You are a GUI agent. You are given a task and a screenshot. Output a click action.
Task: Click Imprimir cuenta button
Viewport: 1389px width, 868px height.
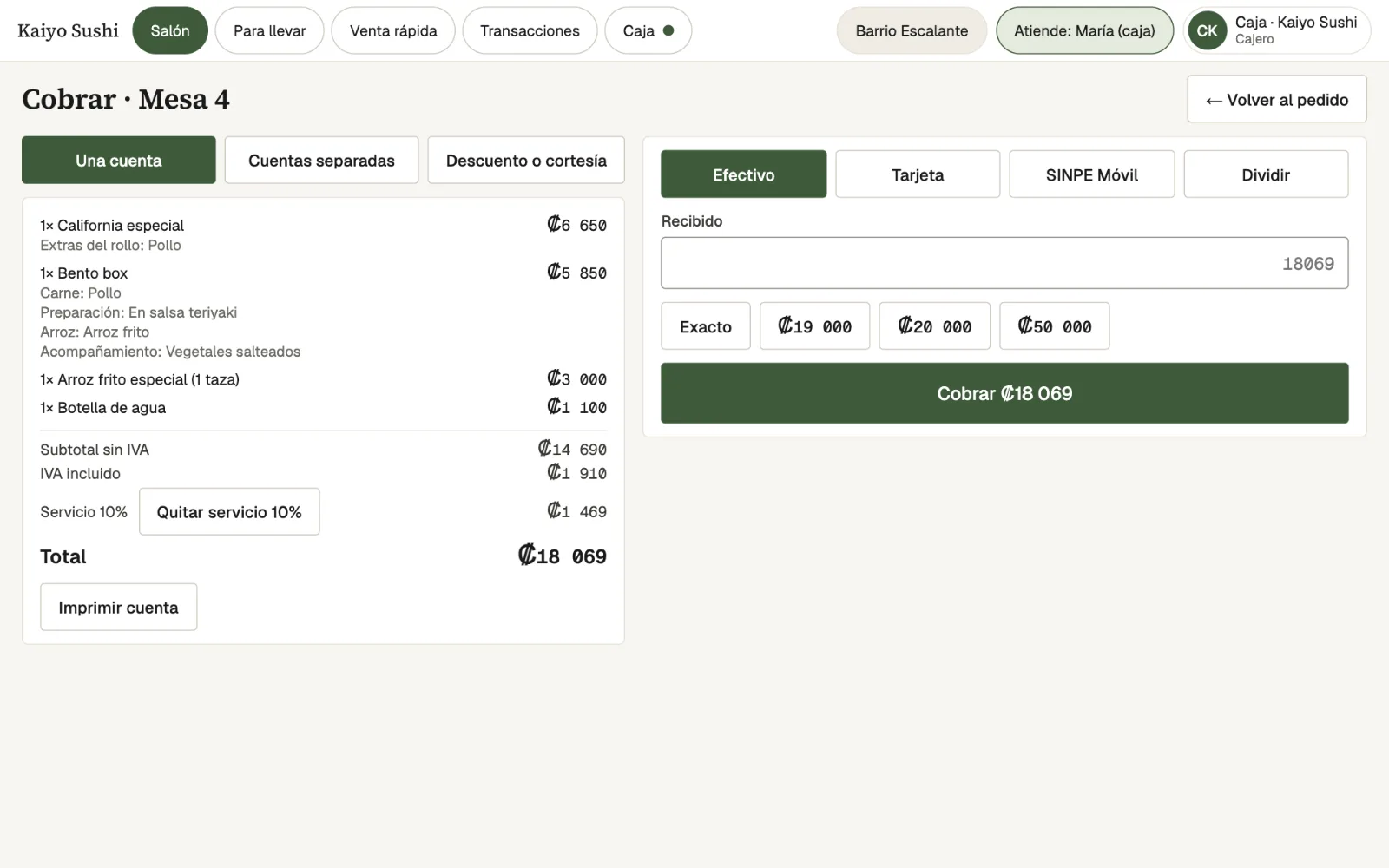click(x=119, y=607)
